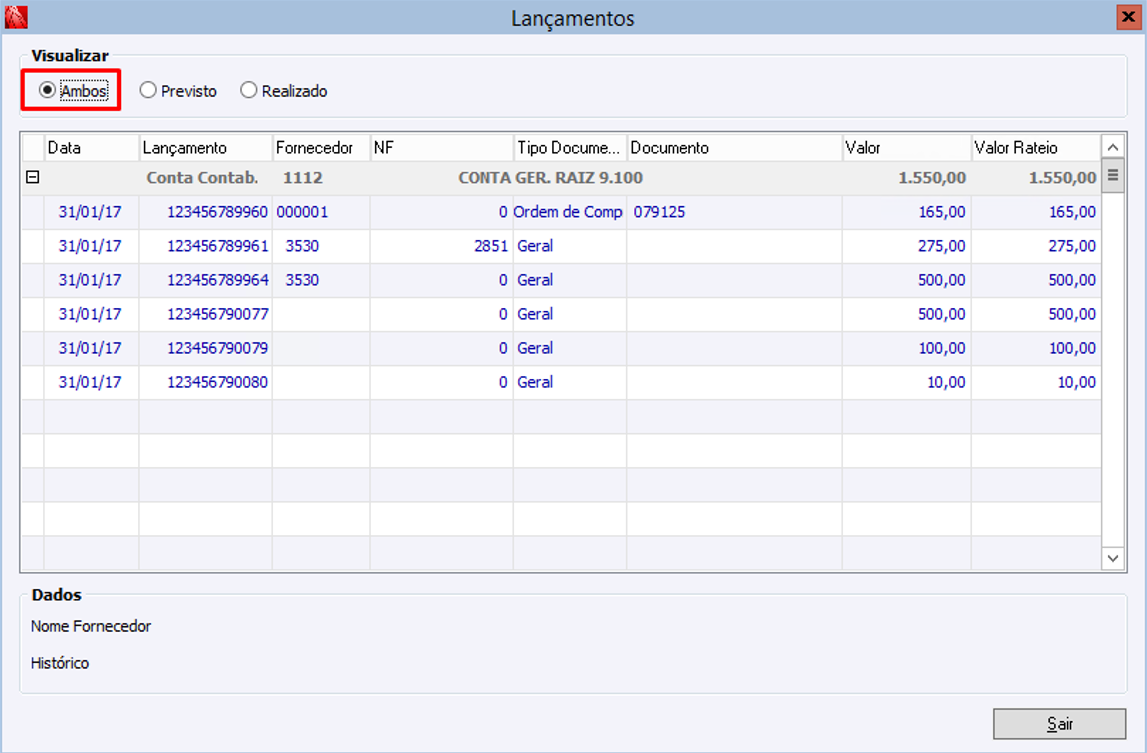The height and width of the screenshot is (753, 1147).
Task: Click the Lançamento column header
Action: [x=206, y=148]
